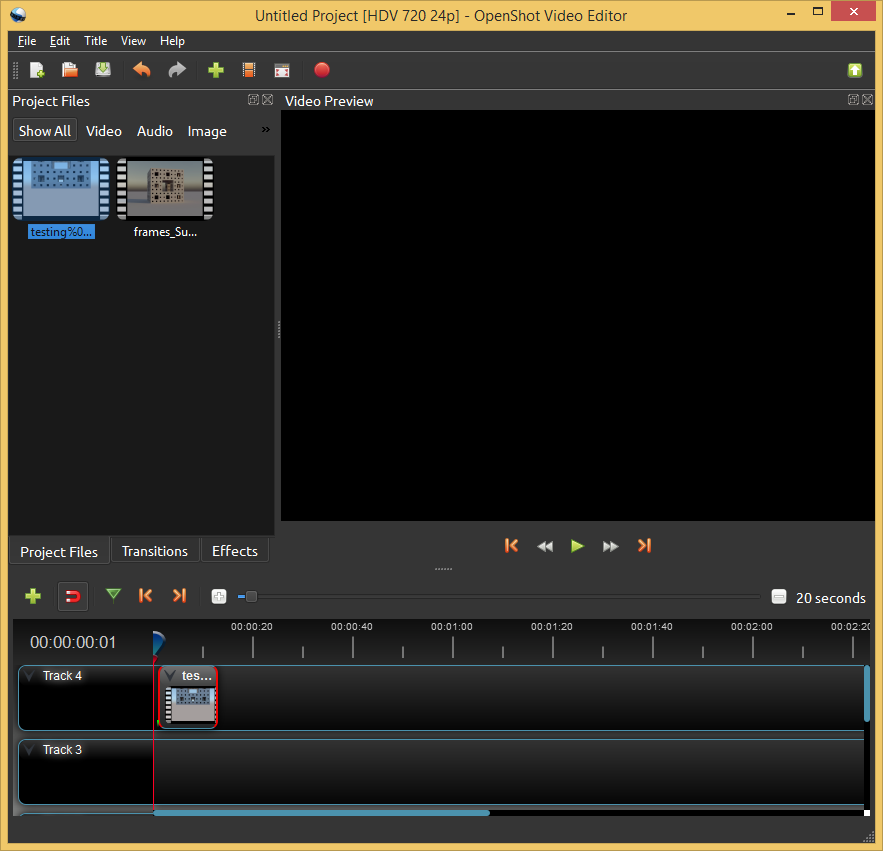Screen dimensions: 883x851
Task: Close the Video Preview dock panel
Action: 867,100
